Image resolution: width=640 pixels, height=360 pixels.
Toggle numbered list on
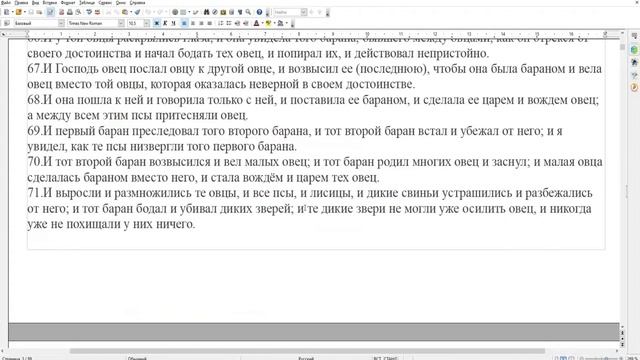point(220,23)
